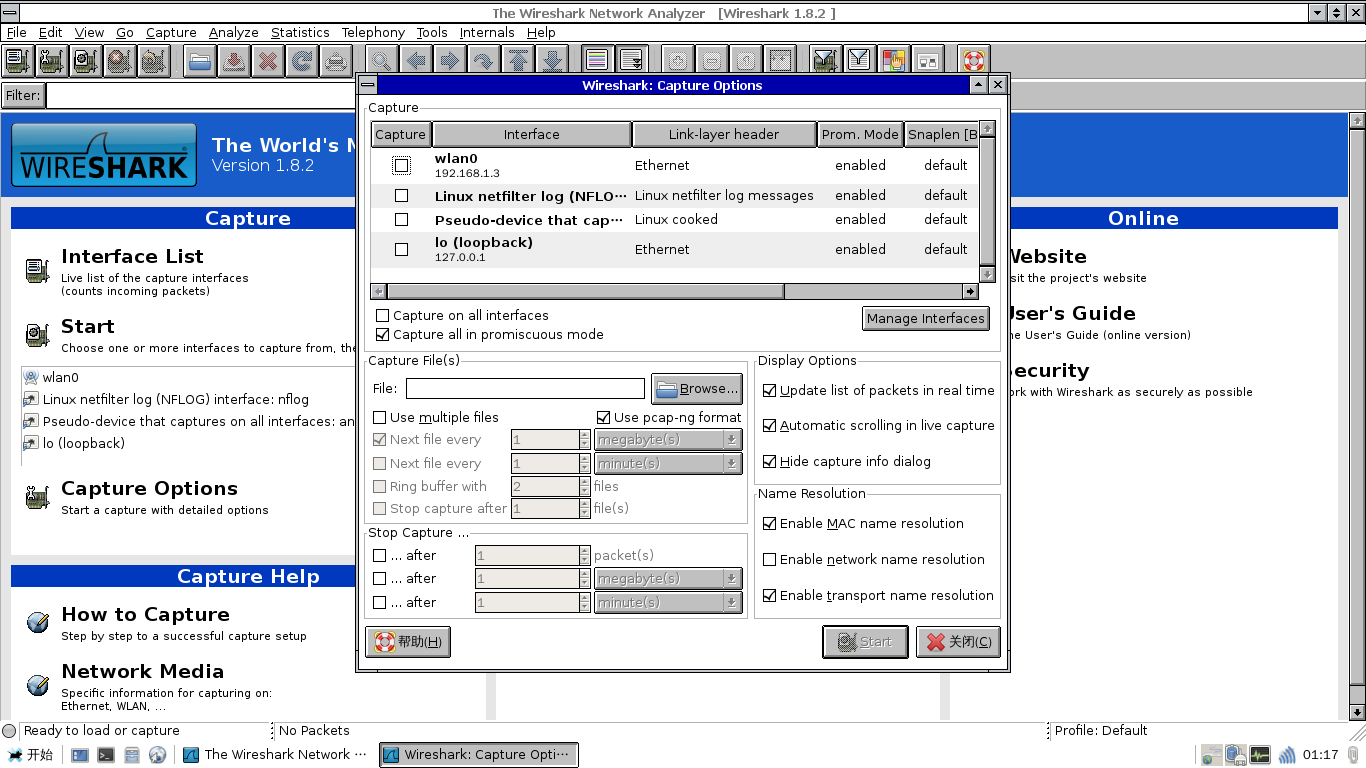Screen dimensions: 1366x768
Task: Check the wlan0 interface capture checkbox
Action: coord(401,165)
